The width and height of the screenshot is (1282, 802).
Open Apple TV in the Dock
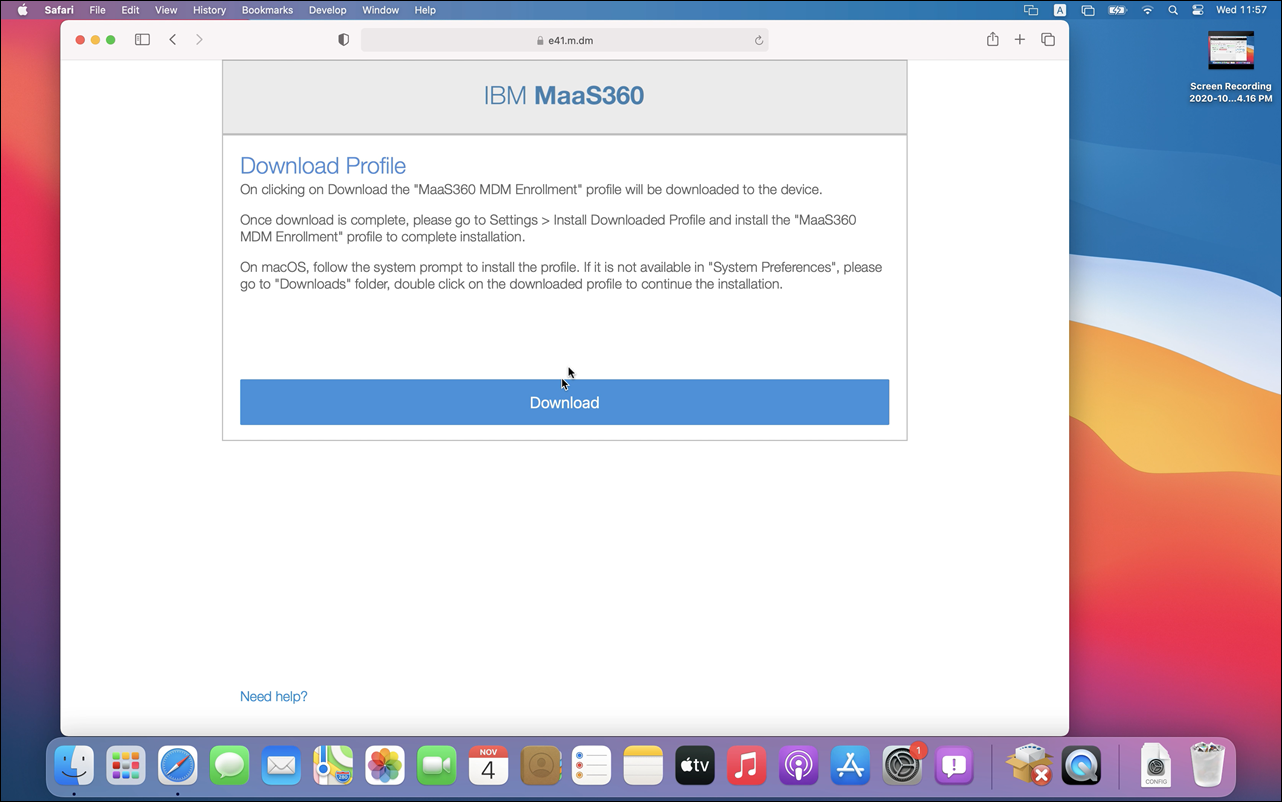695,766
